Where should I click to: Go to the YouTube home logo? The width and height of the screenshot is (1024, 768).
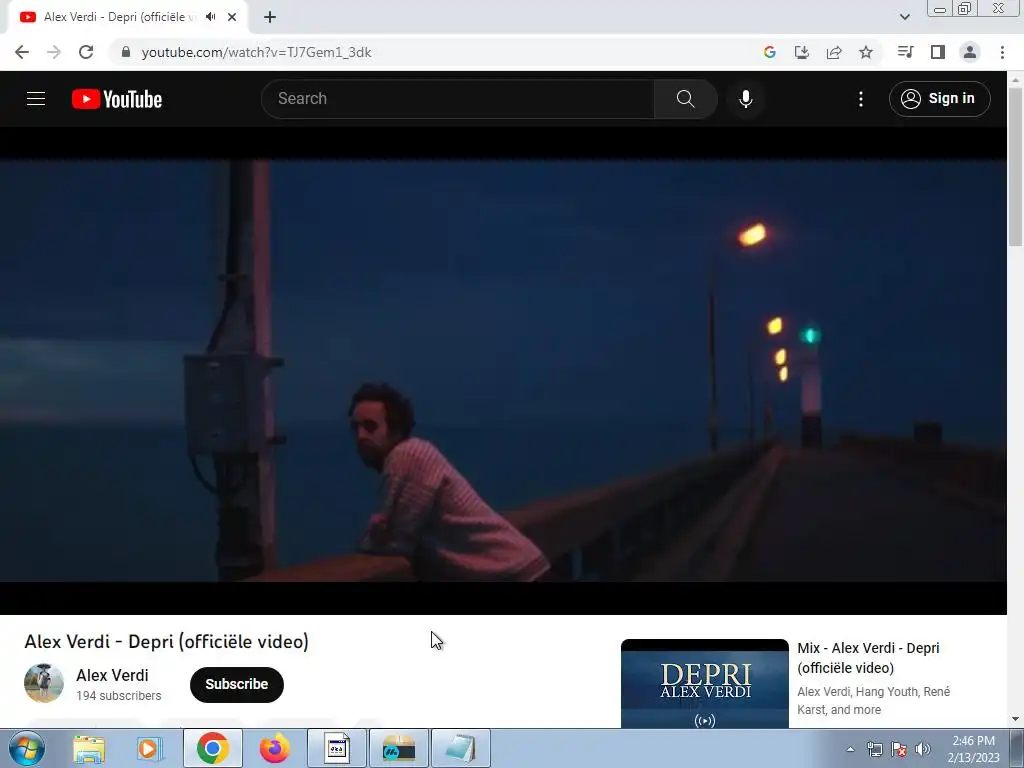click(117, 99)
